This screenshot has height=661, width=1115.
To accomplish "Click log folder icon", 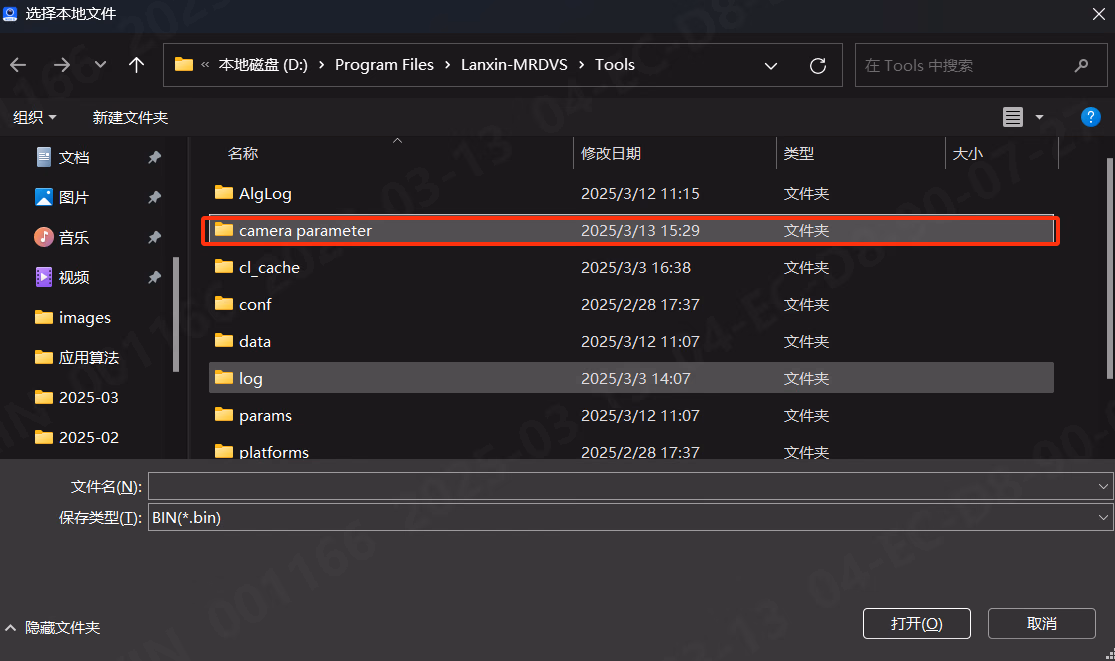I will click(224, 377).
